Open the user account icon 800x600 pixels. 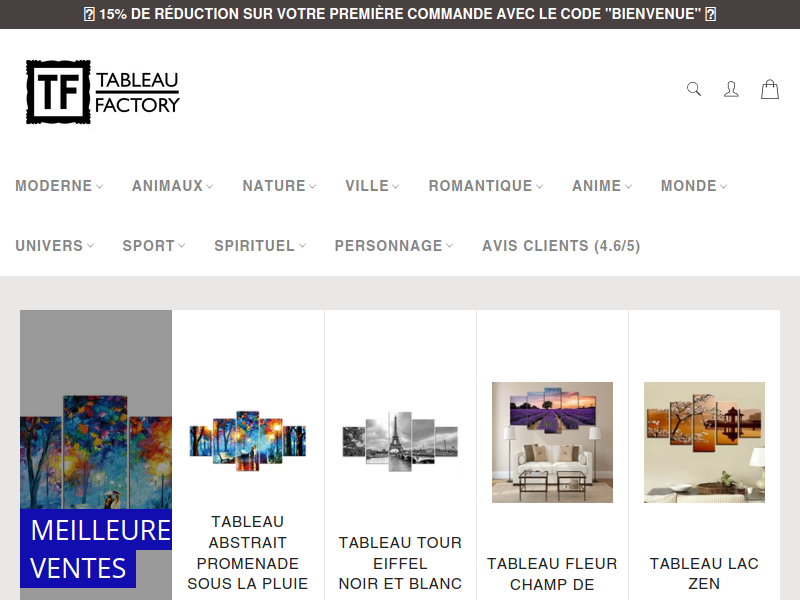click(x=731, y=89)
